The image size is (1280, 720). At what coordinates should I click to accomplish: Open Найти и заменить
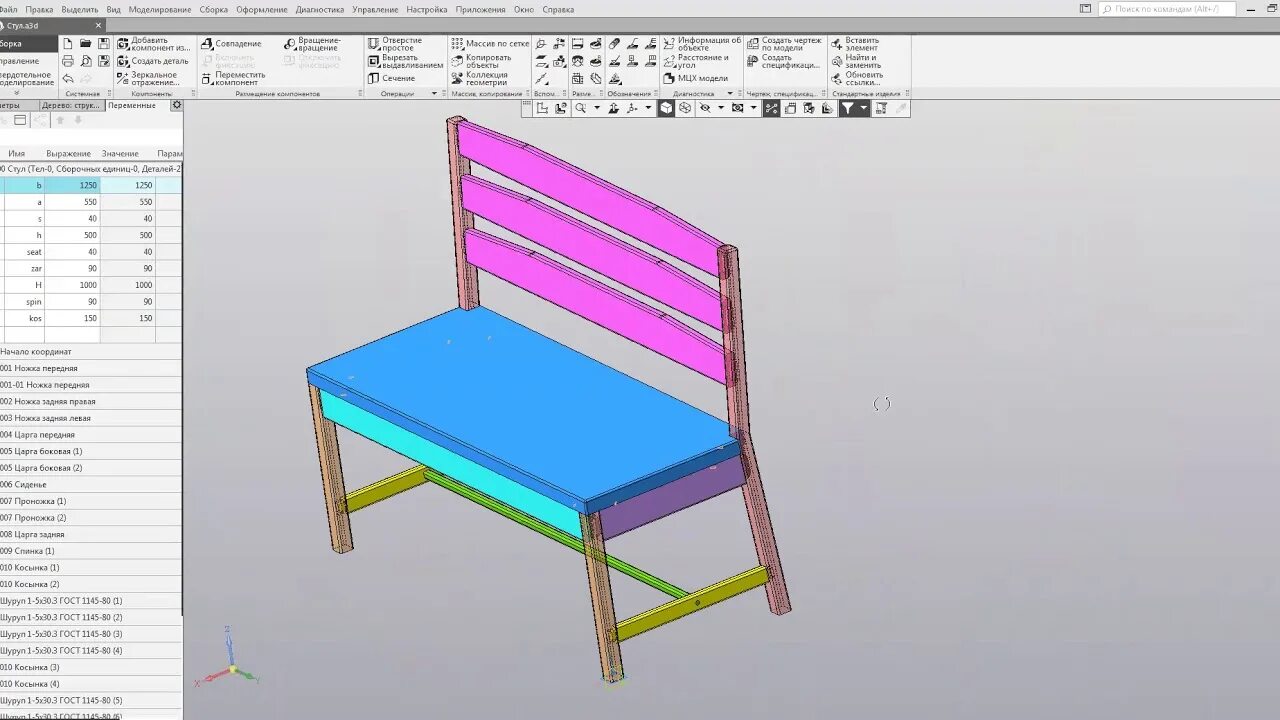pos(856,61)
